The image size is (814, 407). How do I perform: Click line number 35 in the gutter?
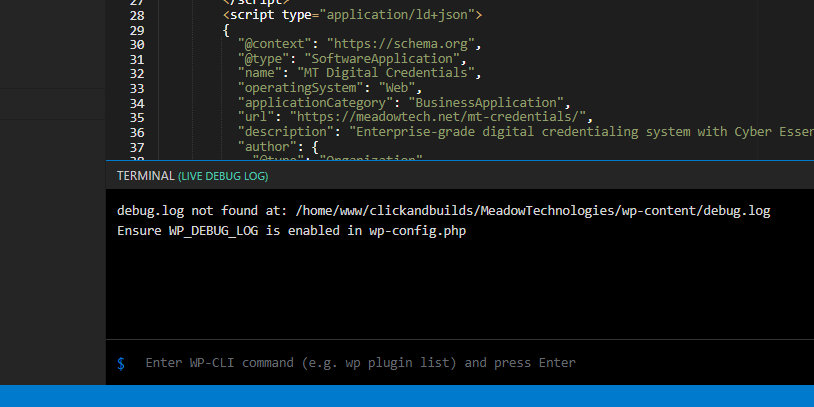pyautogui.click(x=137, y=117)
